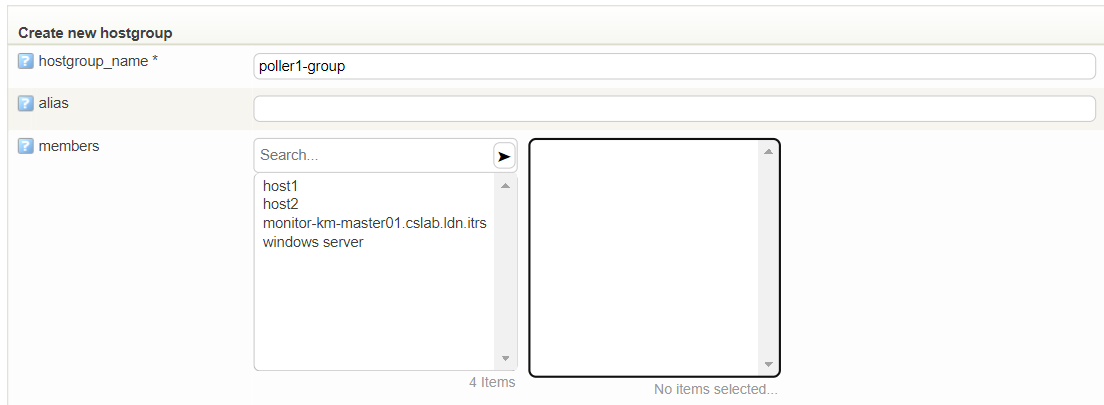1104x405 pixels.
Task: Click the alias label text
Action: pos(54,103)
